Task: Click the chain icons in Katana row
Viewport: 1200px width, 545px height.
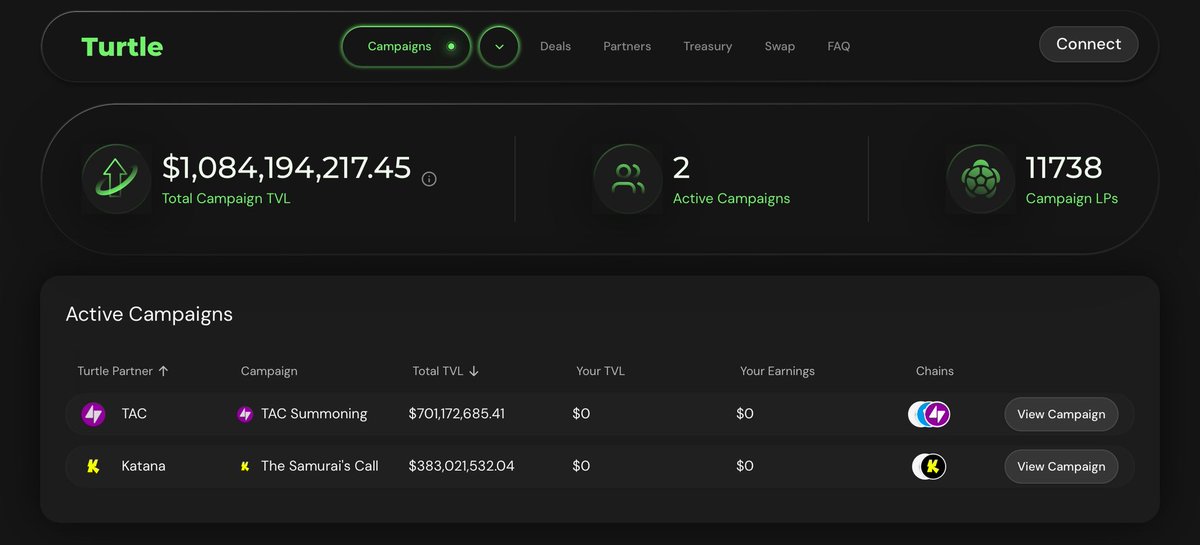Action: tap(929, 466)
